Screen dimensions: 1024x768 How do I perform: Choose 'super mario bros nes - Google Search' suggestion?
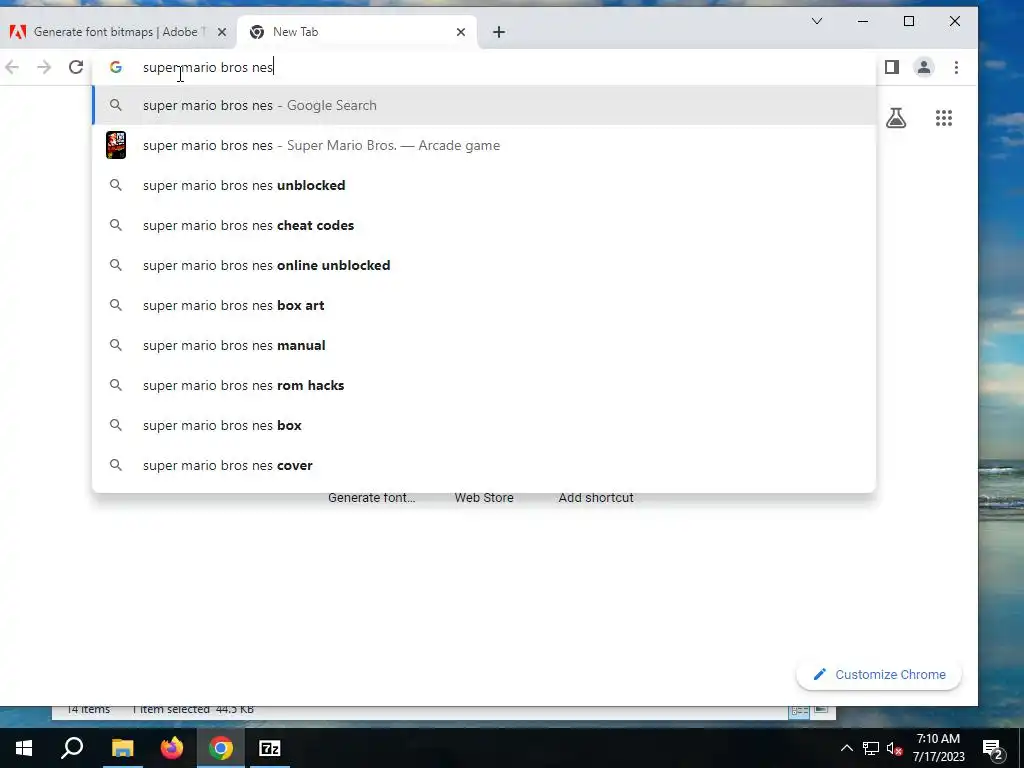484,105
